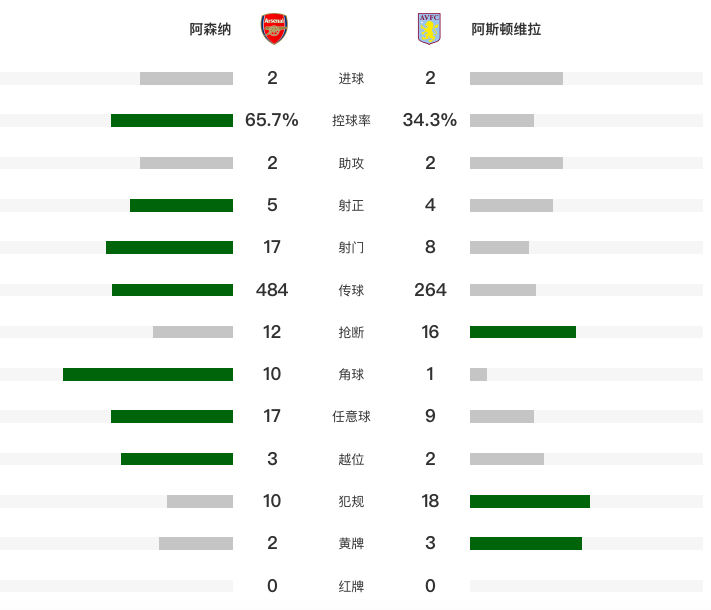The image size is (711, 610).
Task: Click Arsenal's passes count 484
Action: pos(272,290)
